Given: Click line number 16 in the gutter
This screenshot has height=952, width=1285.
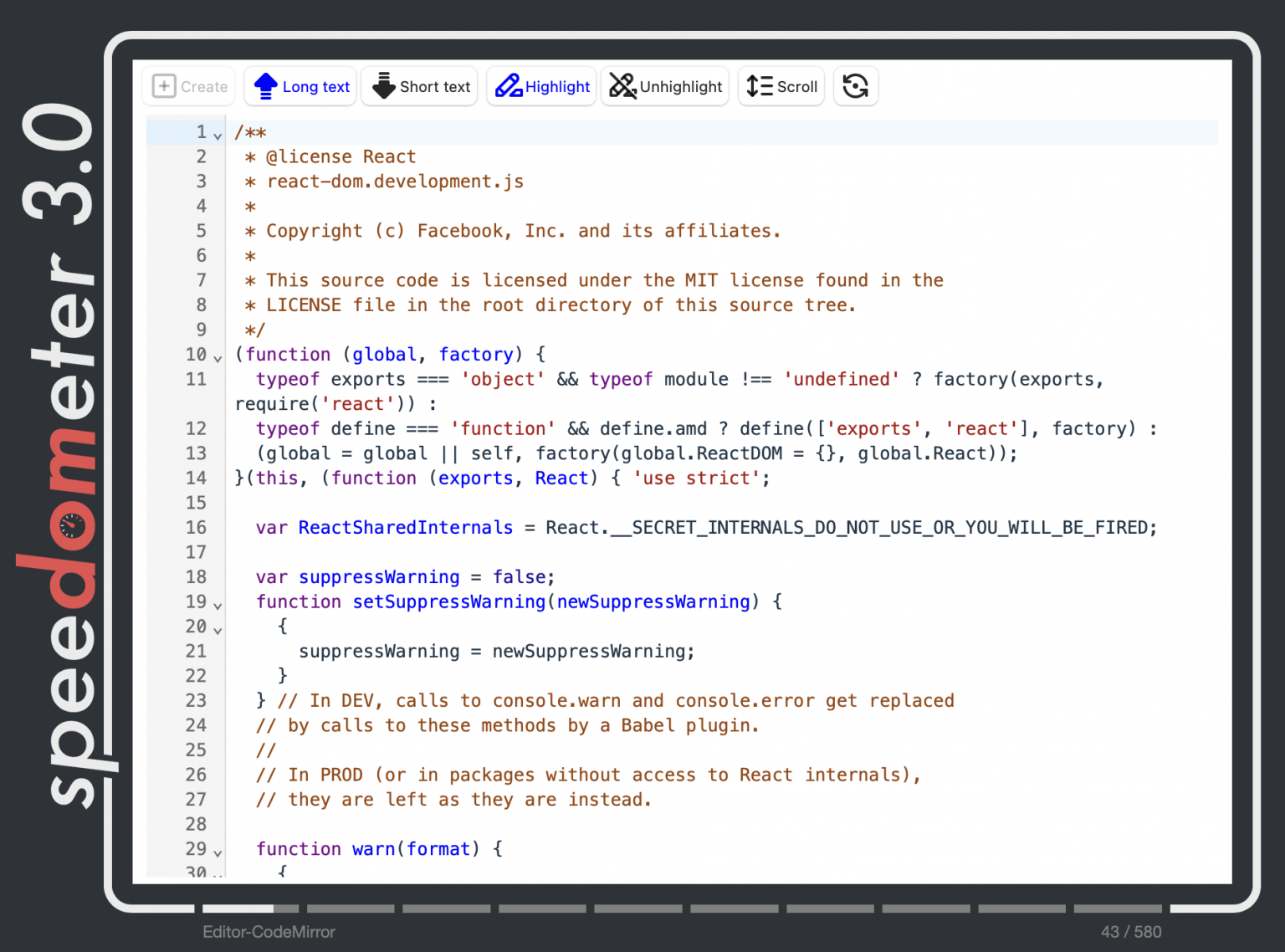Looking at the screenshot, I should coord(196,527).
